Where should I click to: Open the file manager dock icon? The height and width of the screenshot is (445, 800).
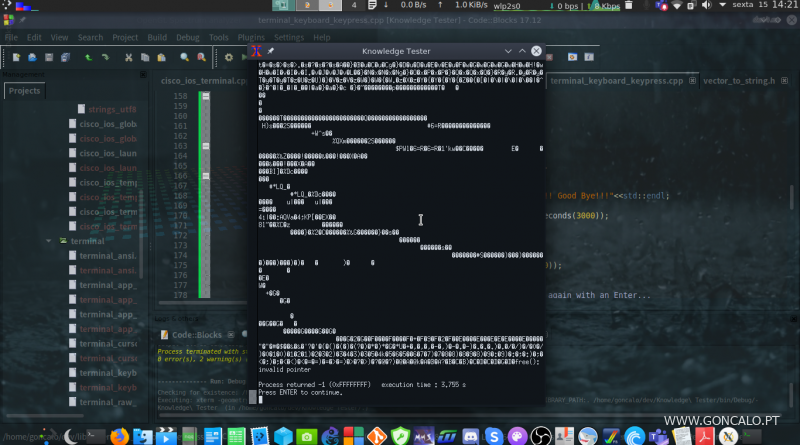[143, 436]
